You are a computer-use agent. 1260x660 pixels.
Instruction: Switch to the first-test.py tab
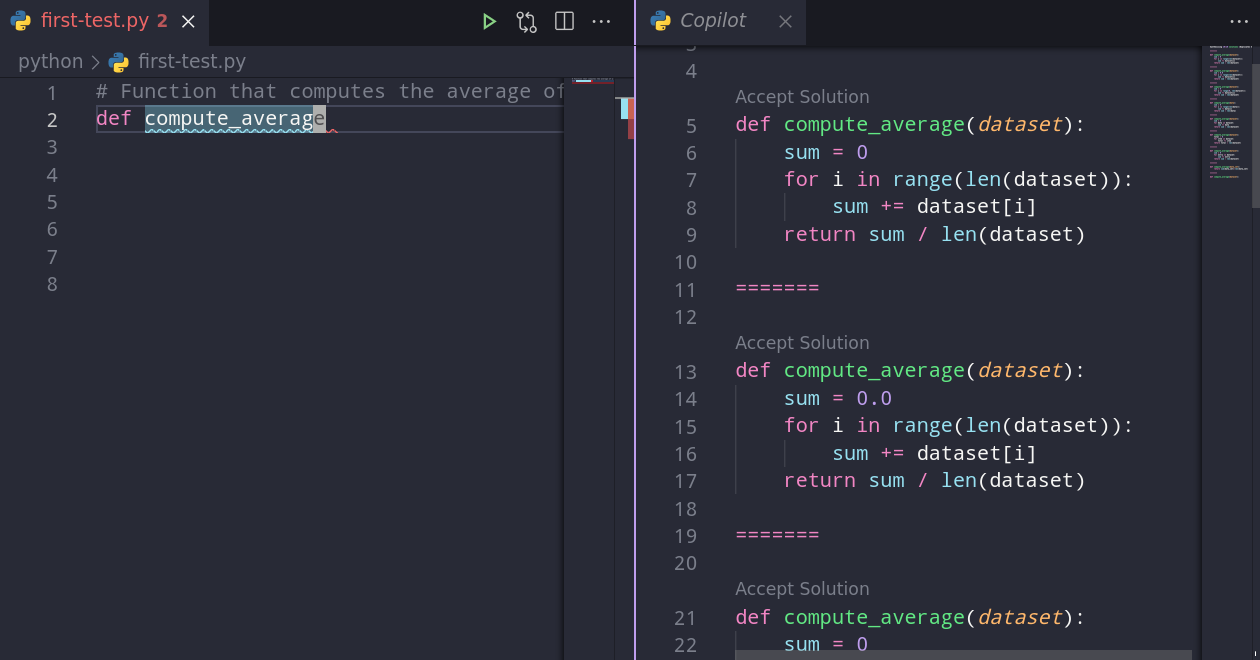(94, 21)
